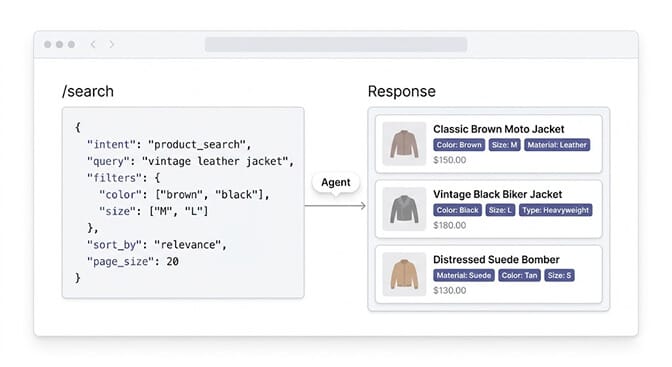Click the "sort_by": "relevance" line

[x=157, y=245]
